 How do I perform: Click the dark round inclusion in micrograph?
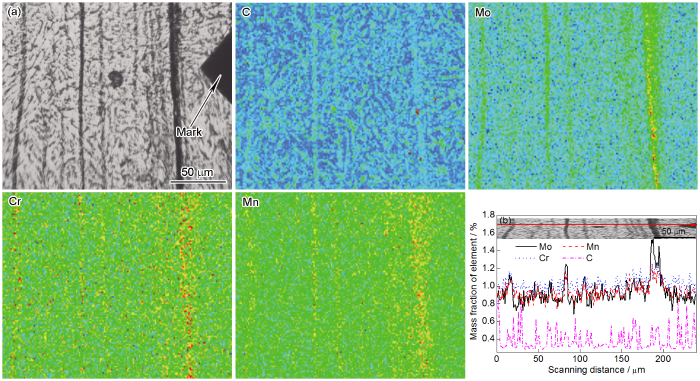coord(115,79)
